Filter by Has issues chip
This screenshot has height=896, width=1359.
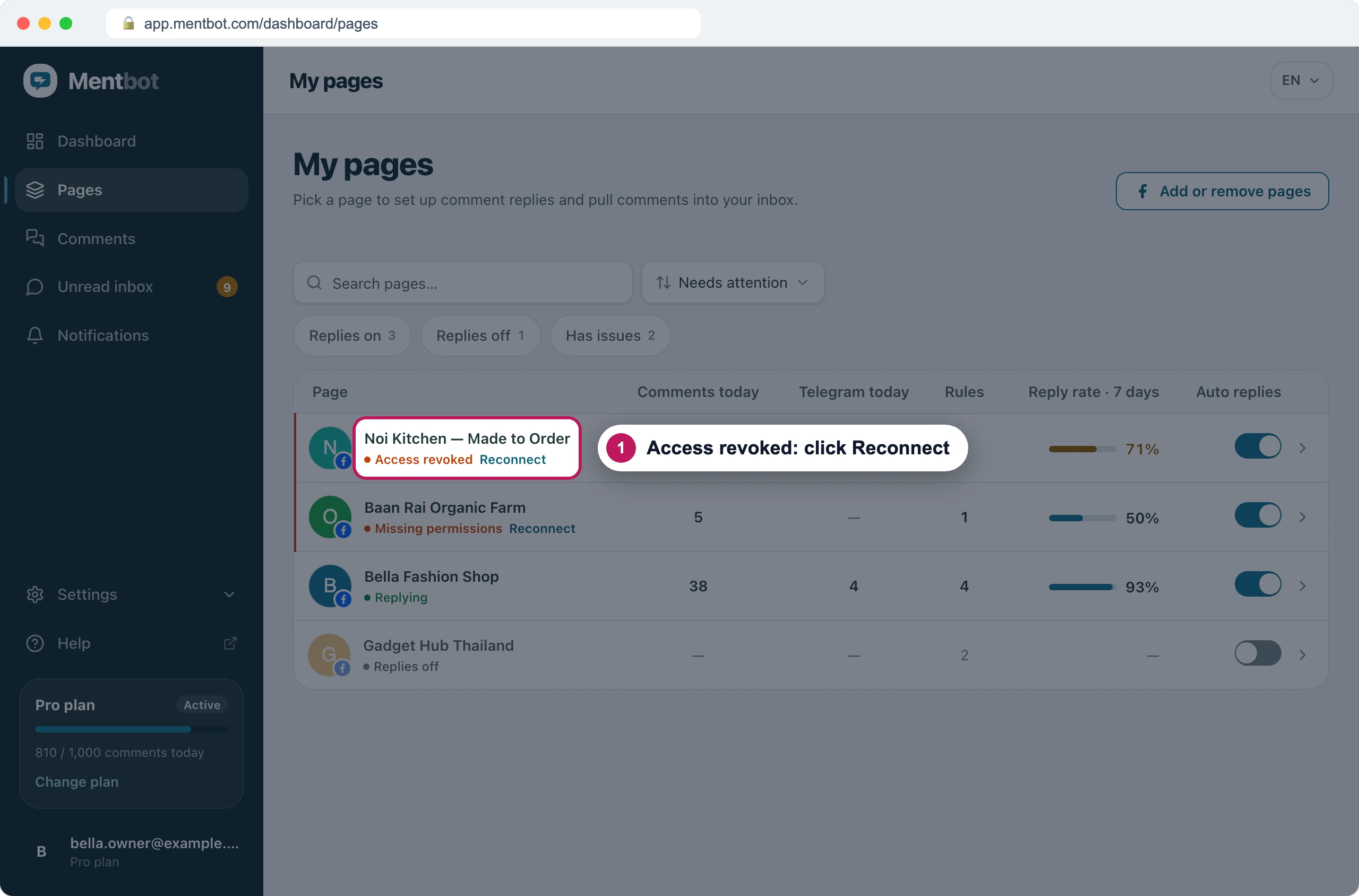(x=610, y=335)
